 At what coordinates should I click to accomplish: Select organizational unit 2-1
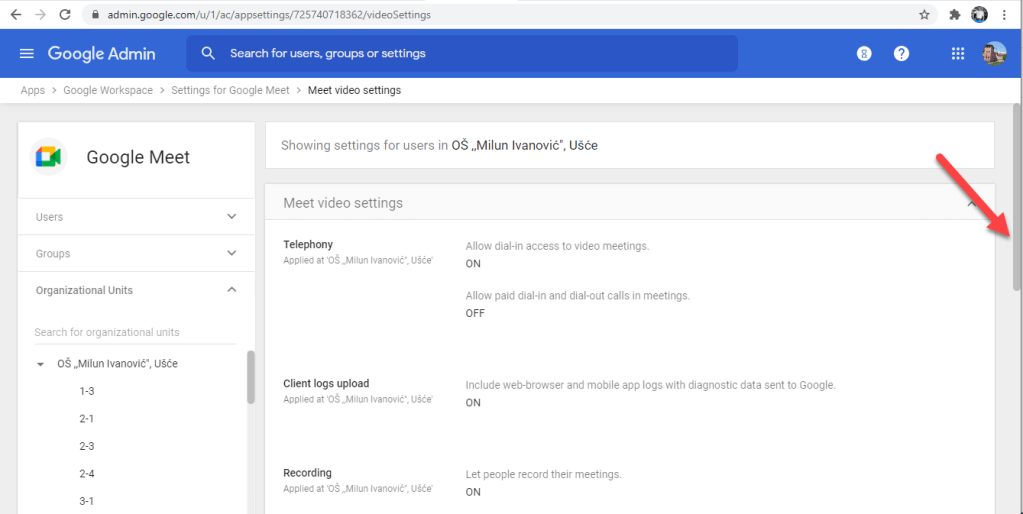87,419
